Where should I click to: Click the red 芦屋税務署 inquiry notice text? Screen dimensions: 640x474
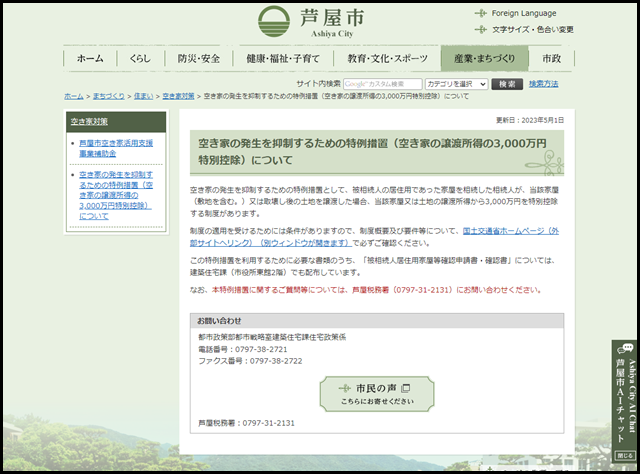click(x=377, y=290)
